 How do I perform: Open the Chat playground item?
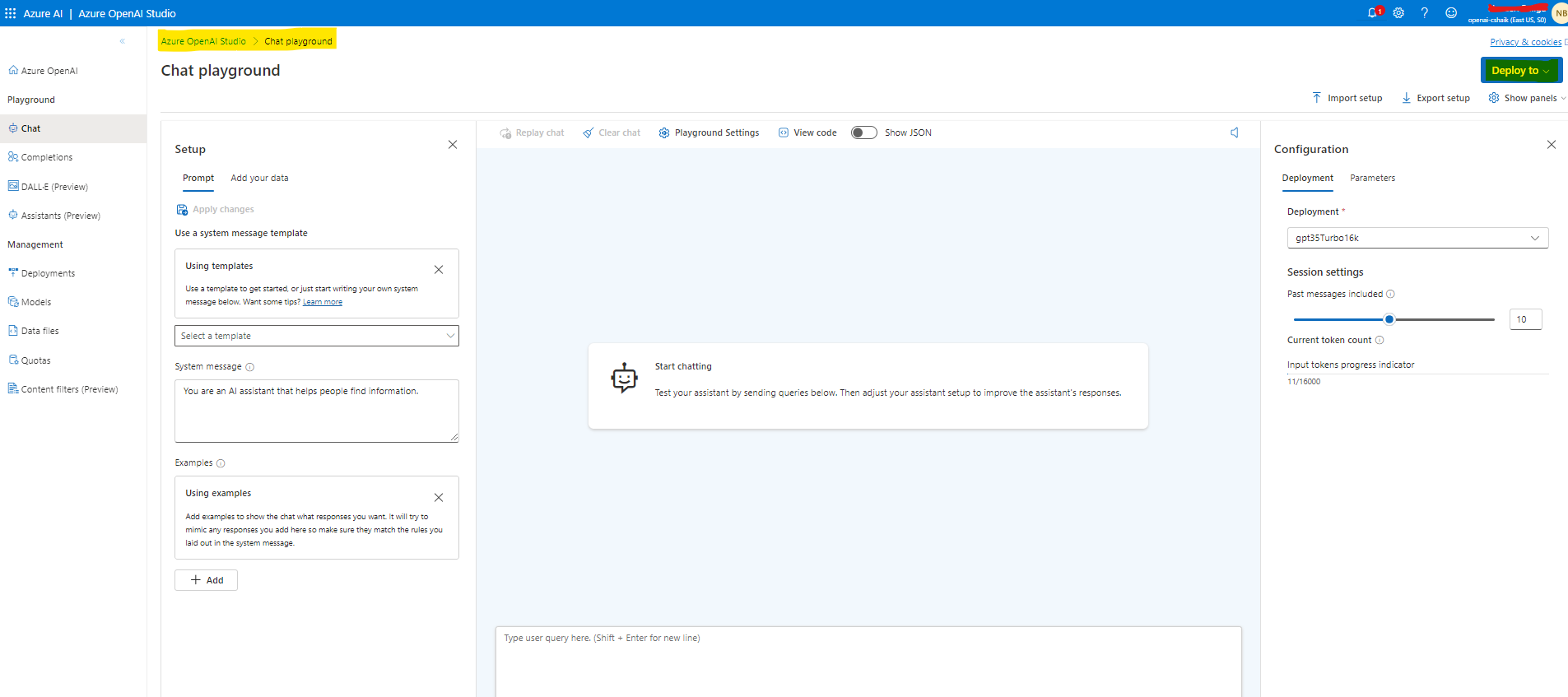click(73, 128)
